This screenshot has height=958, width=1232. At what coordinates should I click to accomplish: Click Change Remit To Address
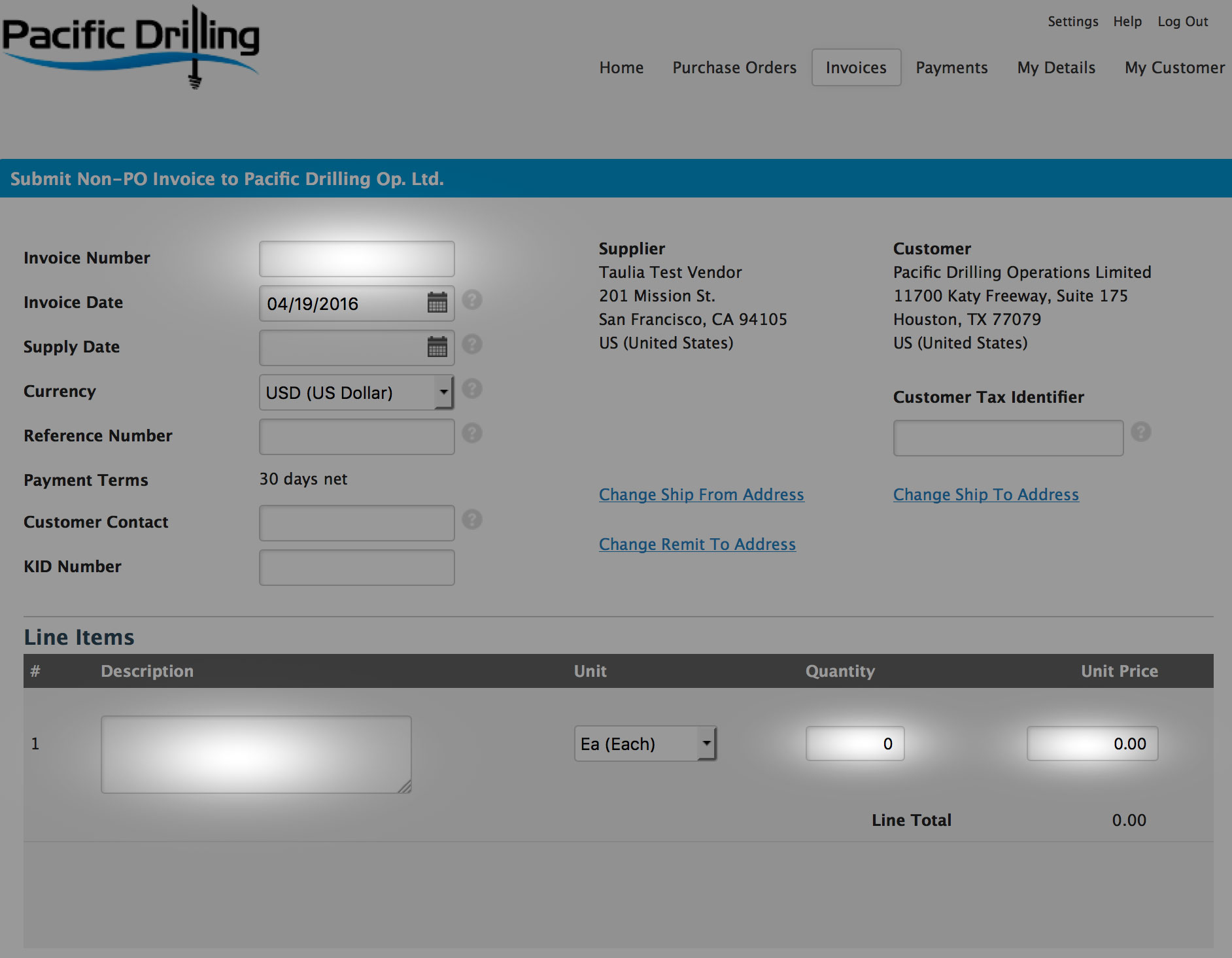point(697,544)
